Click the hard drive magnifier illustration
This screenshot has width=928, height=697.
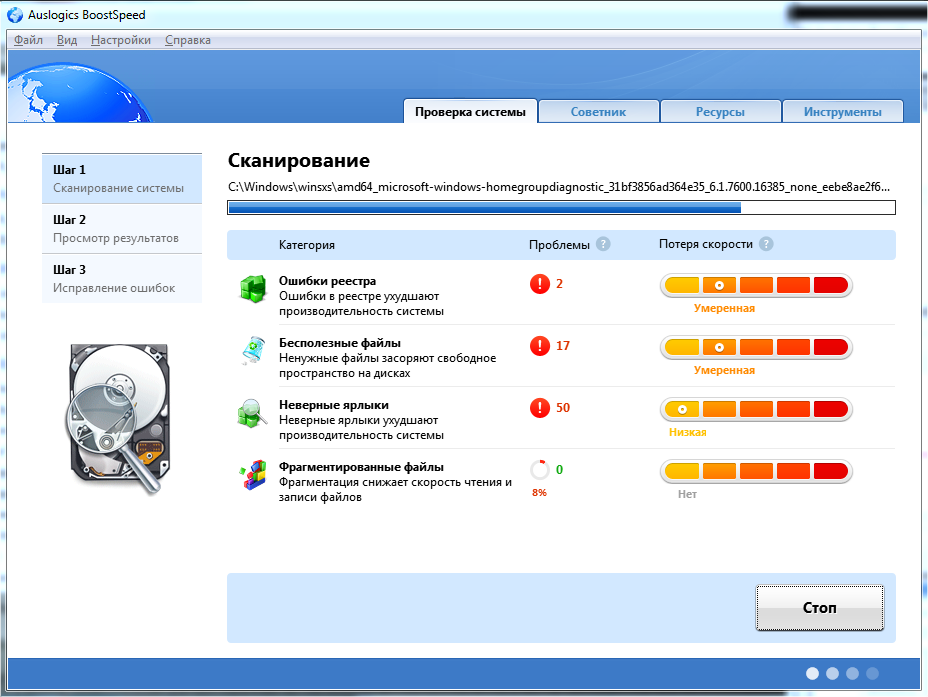click(x=120, y=418)
